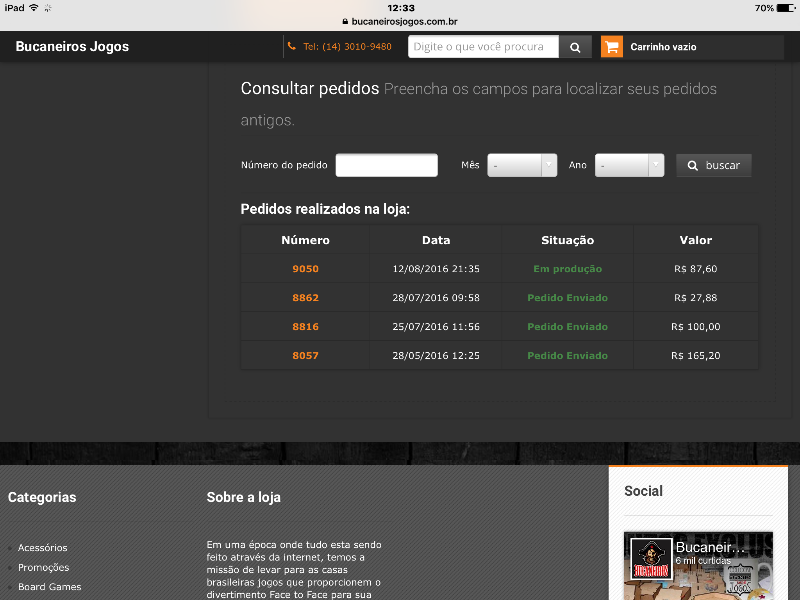
Task: Tap the bucaneirosjogos.com.br address bar
Action: click(400, 21)
